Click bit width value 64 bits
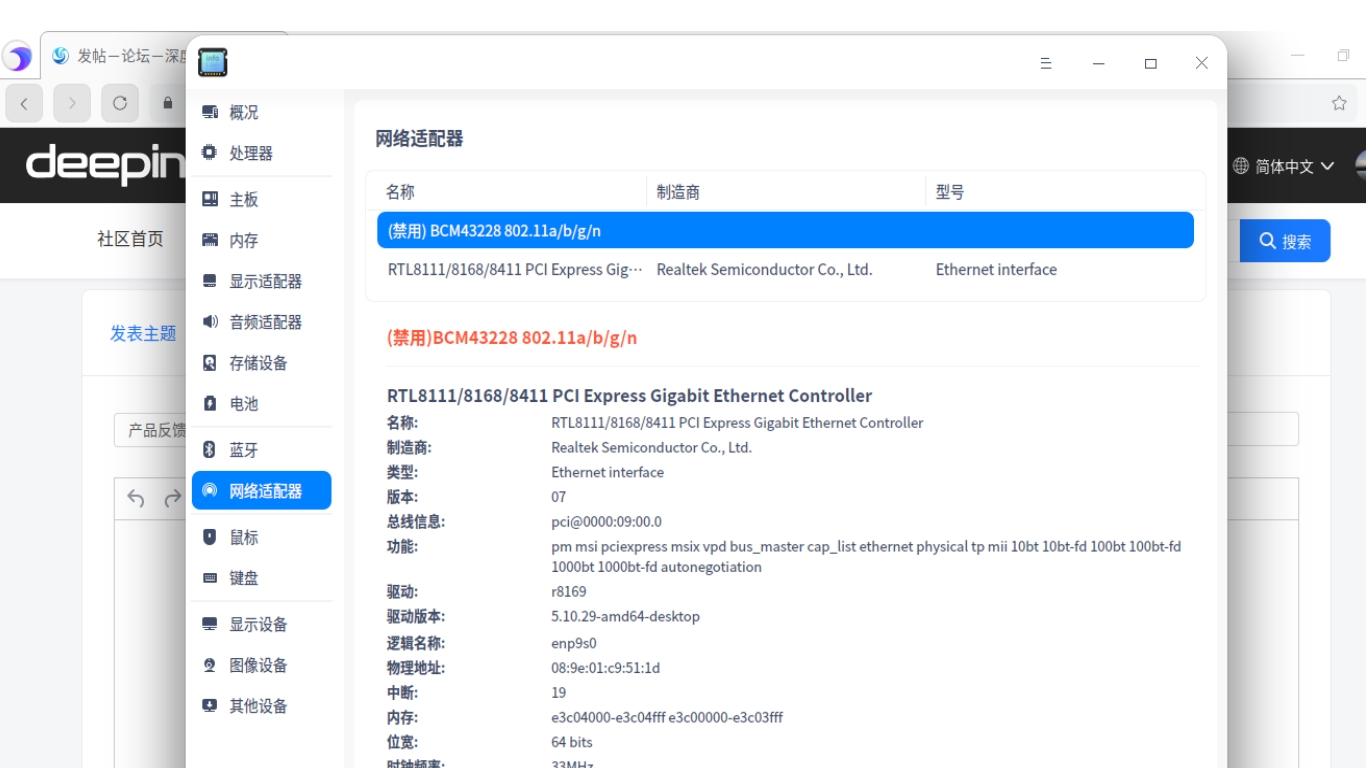This screenshot has height=768, width=1366. 572,742
